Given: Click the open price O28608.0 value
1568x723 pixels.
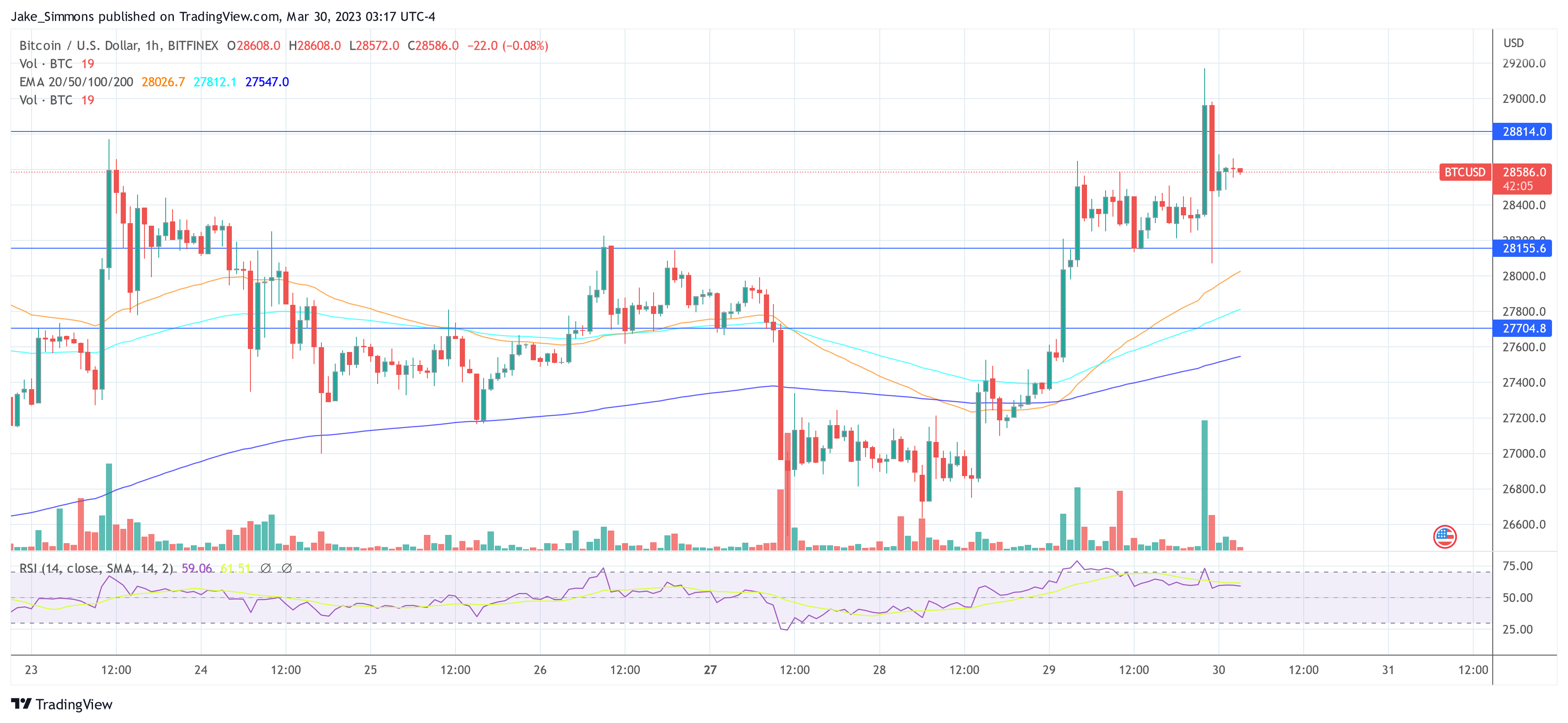Looking at the screenshot, I should pos(253,46).
